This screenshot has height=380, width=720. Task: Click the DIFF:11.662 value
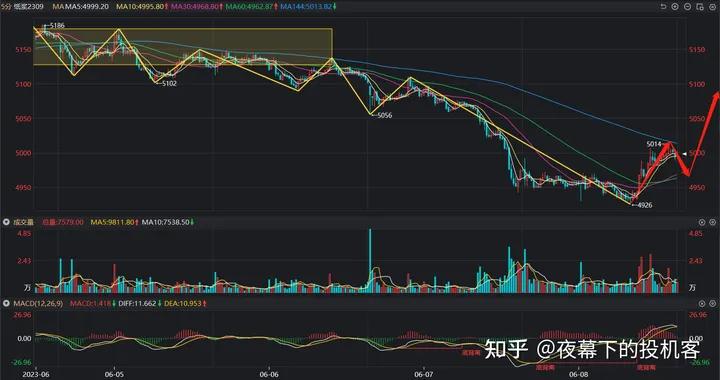[x=137, y=304]
